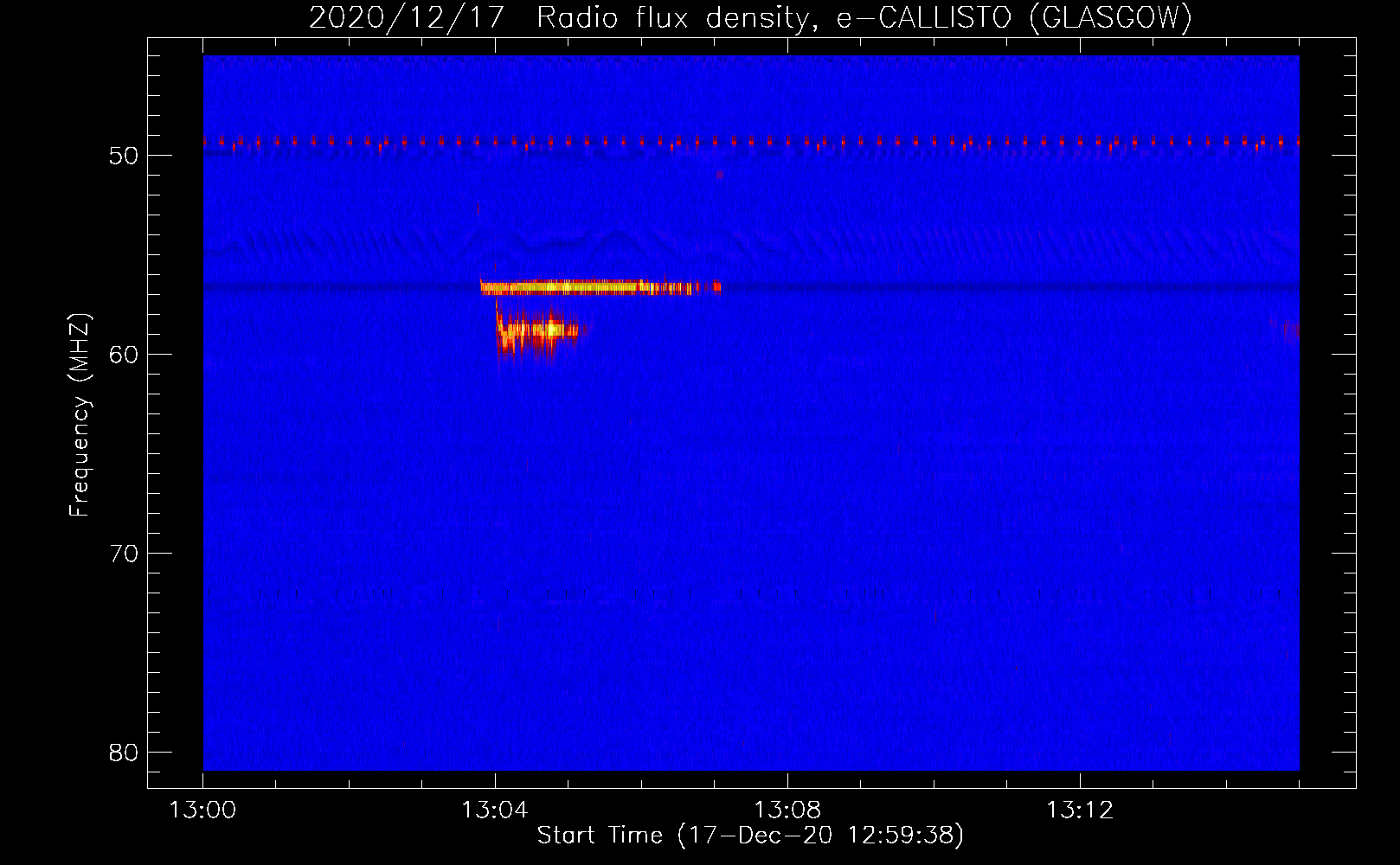Click the 2020/12/17 date in the title

pos(407,18)
